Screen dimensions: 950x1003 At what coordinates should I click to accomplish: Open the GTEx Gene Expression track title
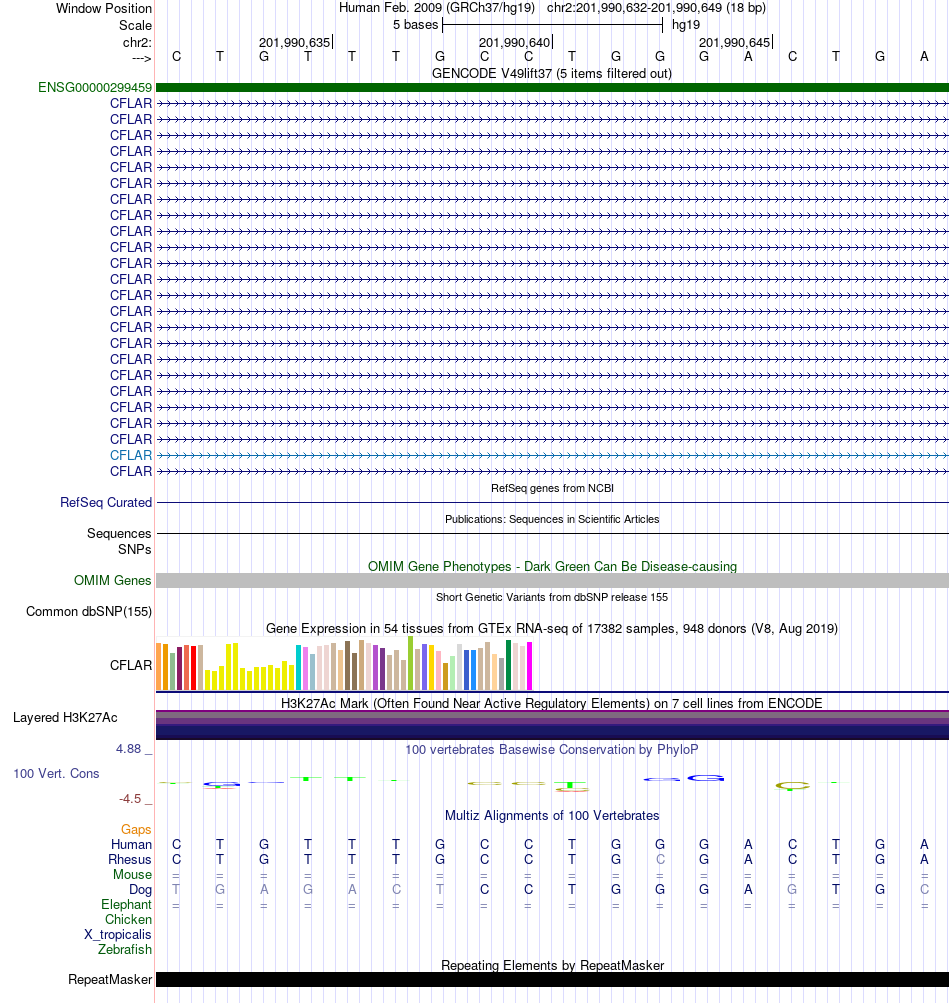tap(551, 628)
